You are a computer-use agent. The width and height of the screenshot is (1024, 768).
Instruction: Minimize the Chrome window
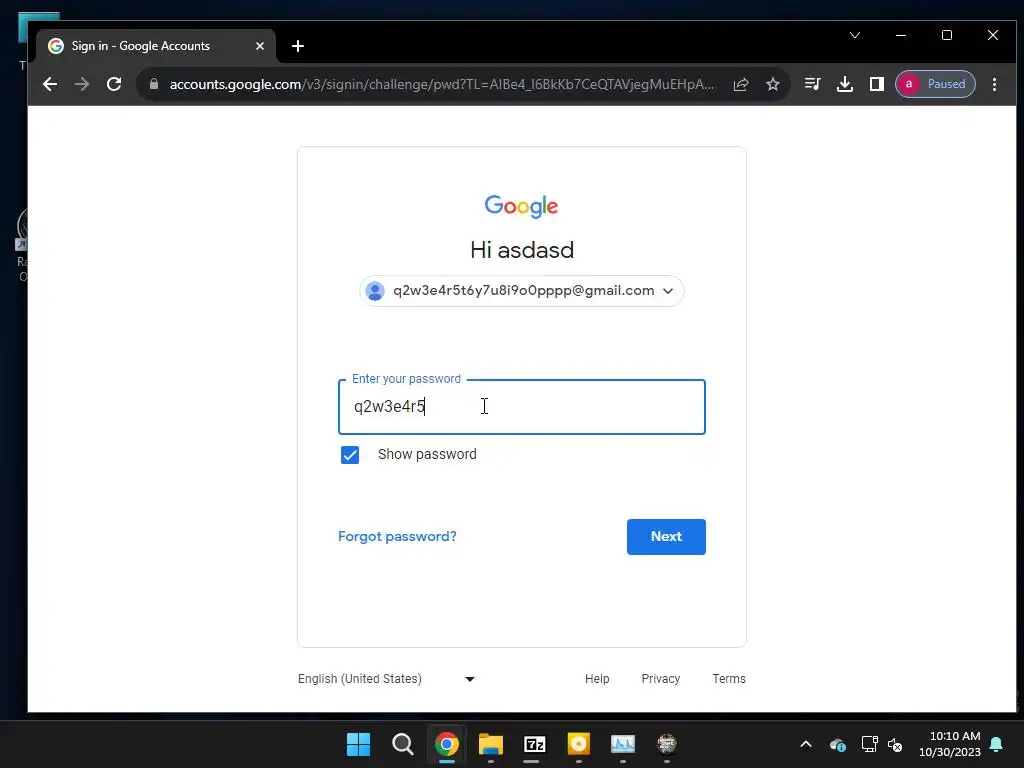click(x=901, y=35)
